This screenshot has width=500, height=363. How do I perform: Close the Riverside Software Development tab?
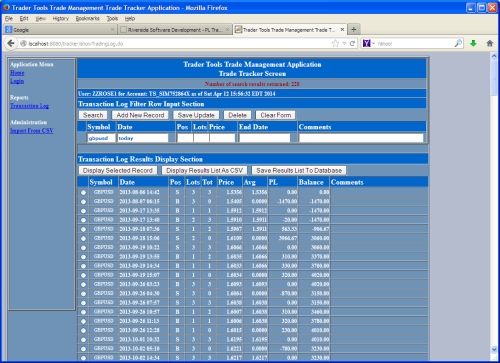coord(227,30)
